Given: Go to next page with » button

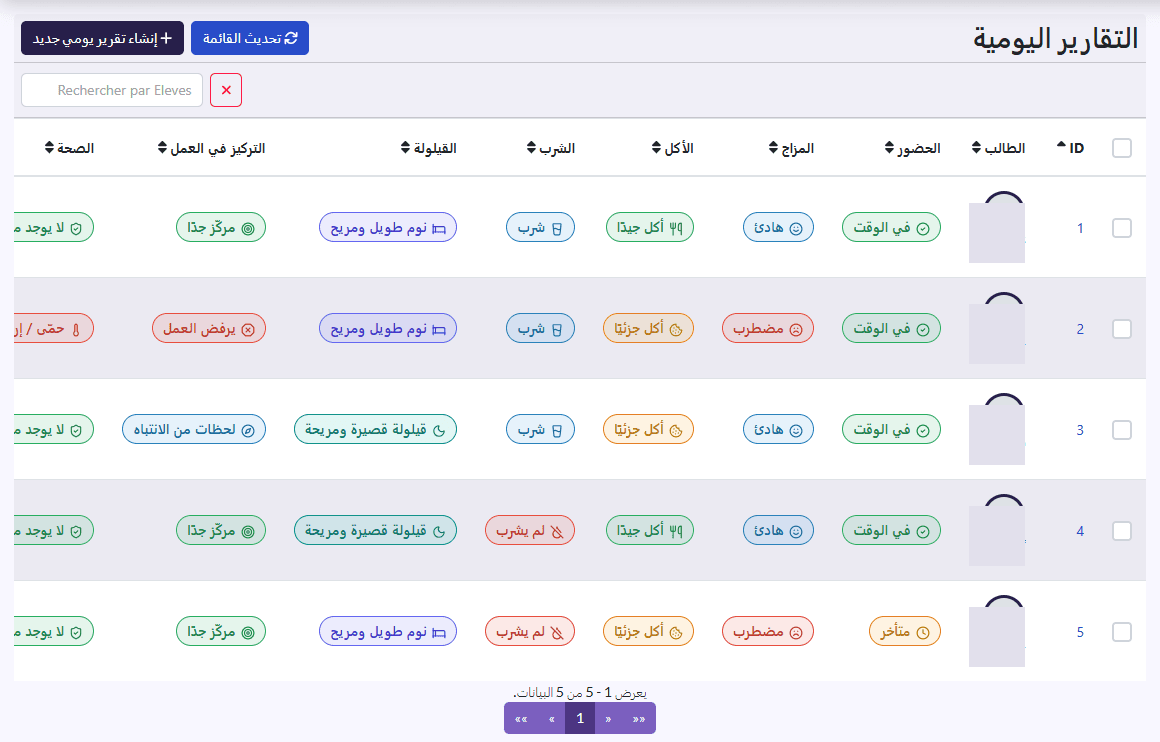Looking at the screenshot, I should [x=608, y=718].
